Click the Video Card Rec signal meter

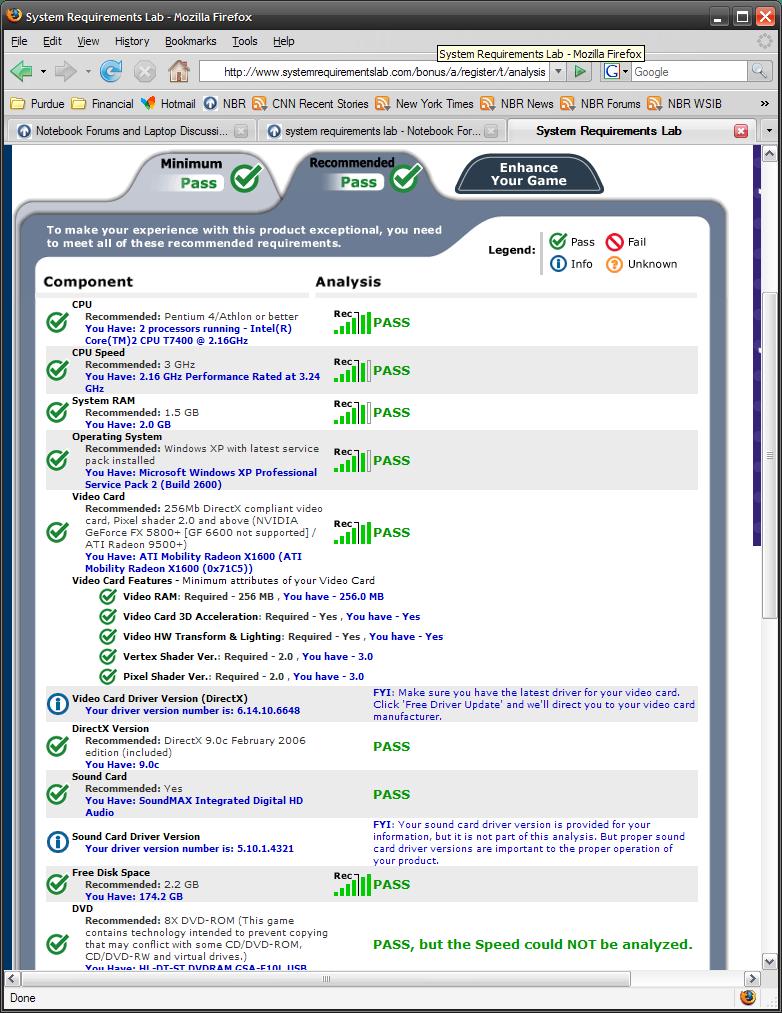[x=352, y=532]
